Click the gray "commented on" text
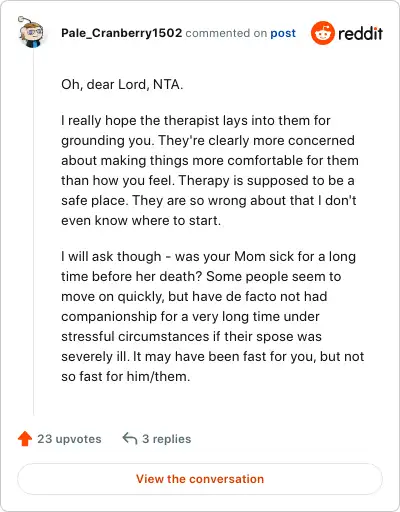The image size is (400, 512). 226,33
